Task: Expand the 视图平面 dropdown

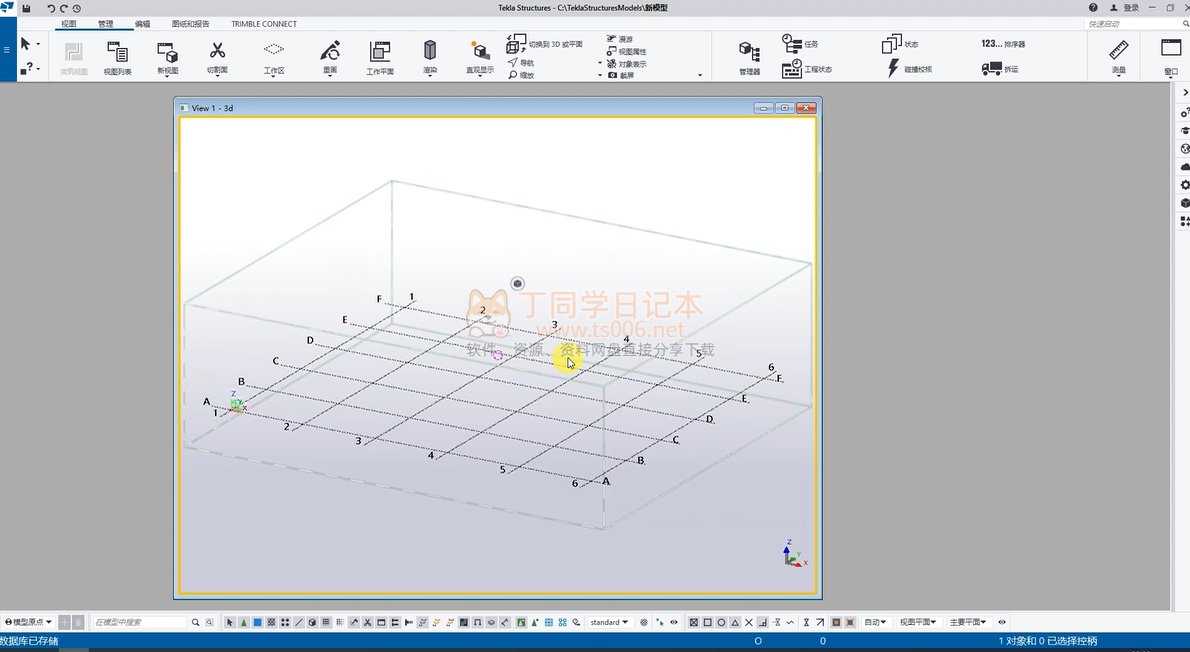Action: [917, 622]
